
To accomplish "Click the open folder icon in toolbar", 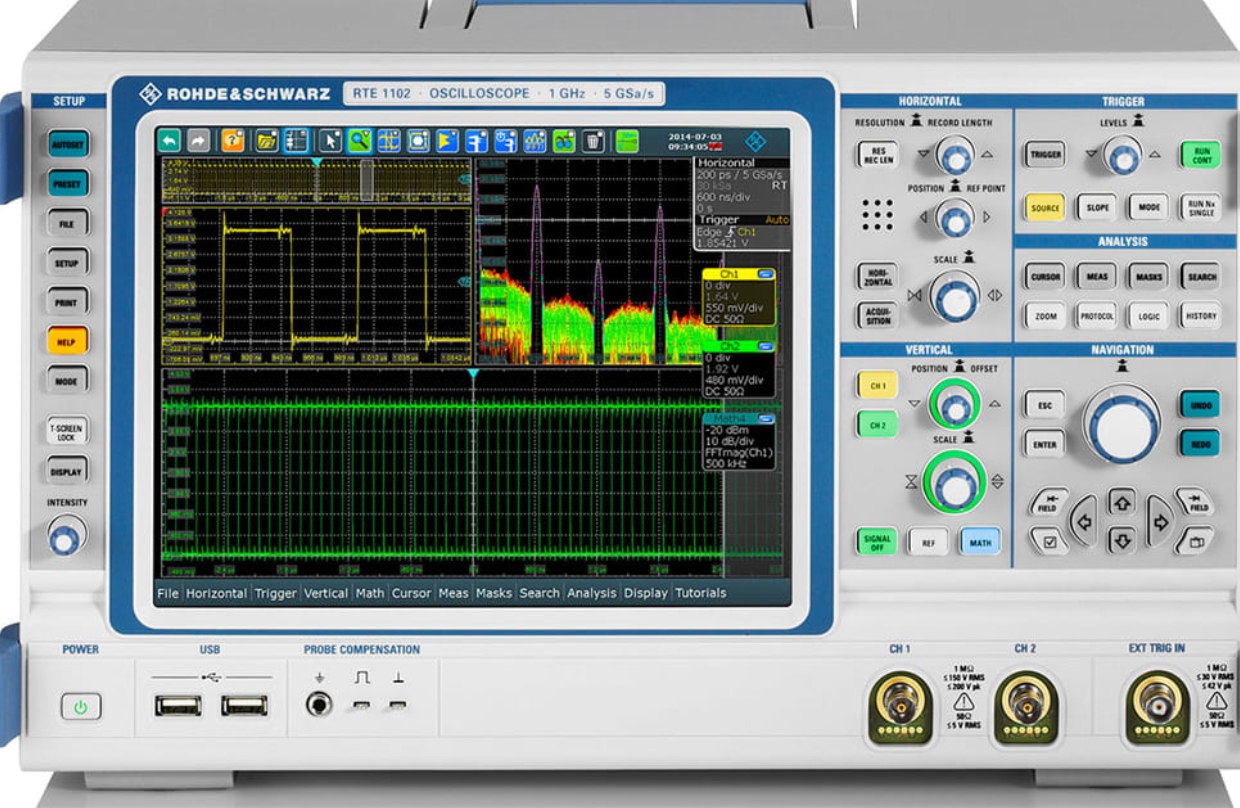I will (x=266, y=141).
